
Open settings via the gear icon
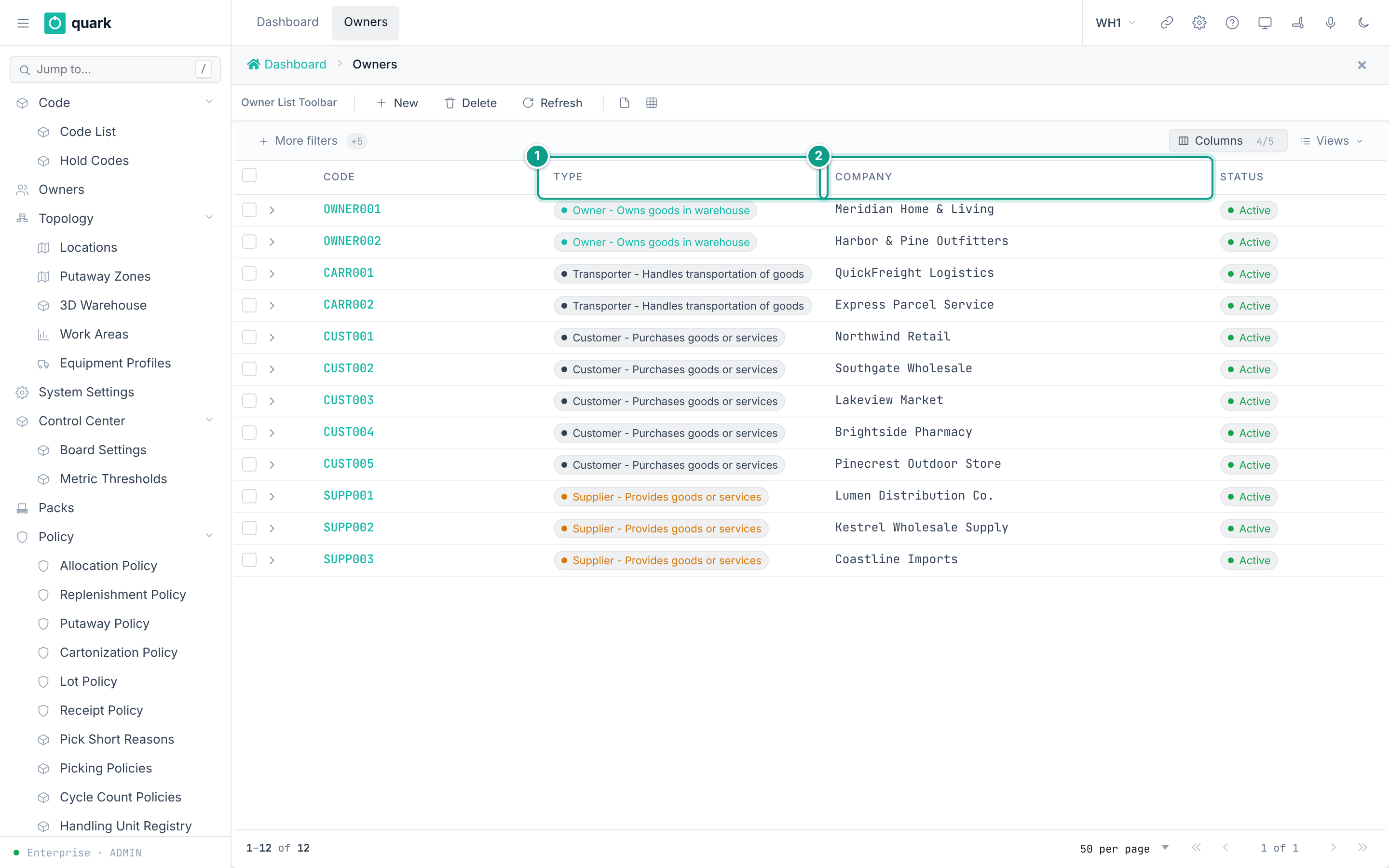pyautogui.click(x=1199, y=23)
